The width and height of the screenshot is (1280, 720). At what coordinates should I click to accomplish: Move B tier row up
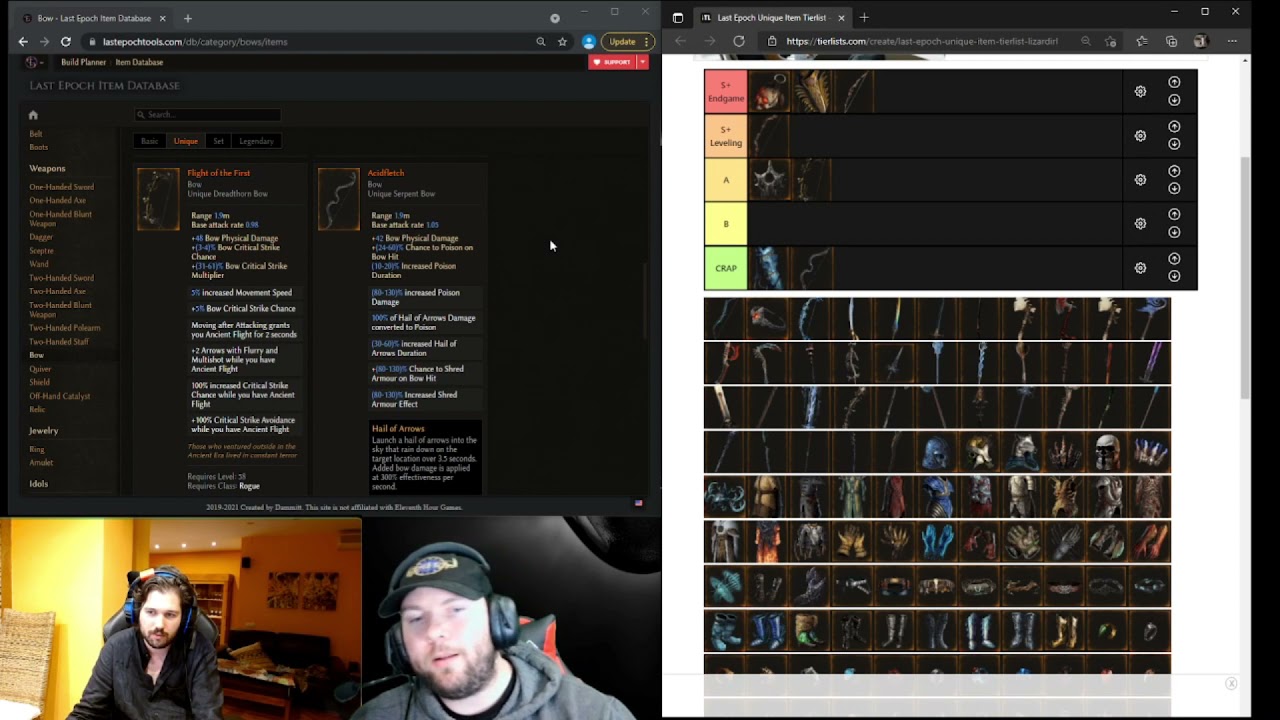[1174, 215]
